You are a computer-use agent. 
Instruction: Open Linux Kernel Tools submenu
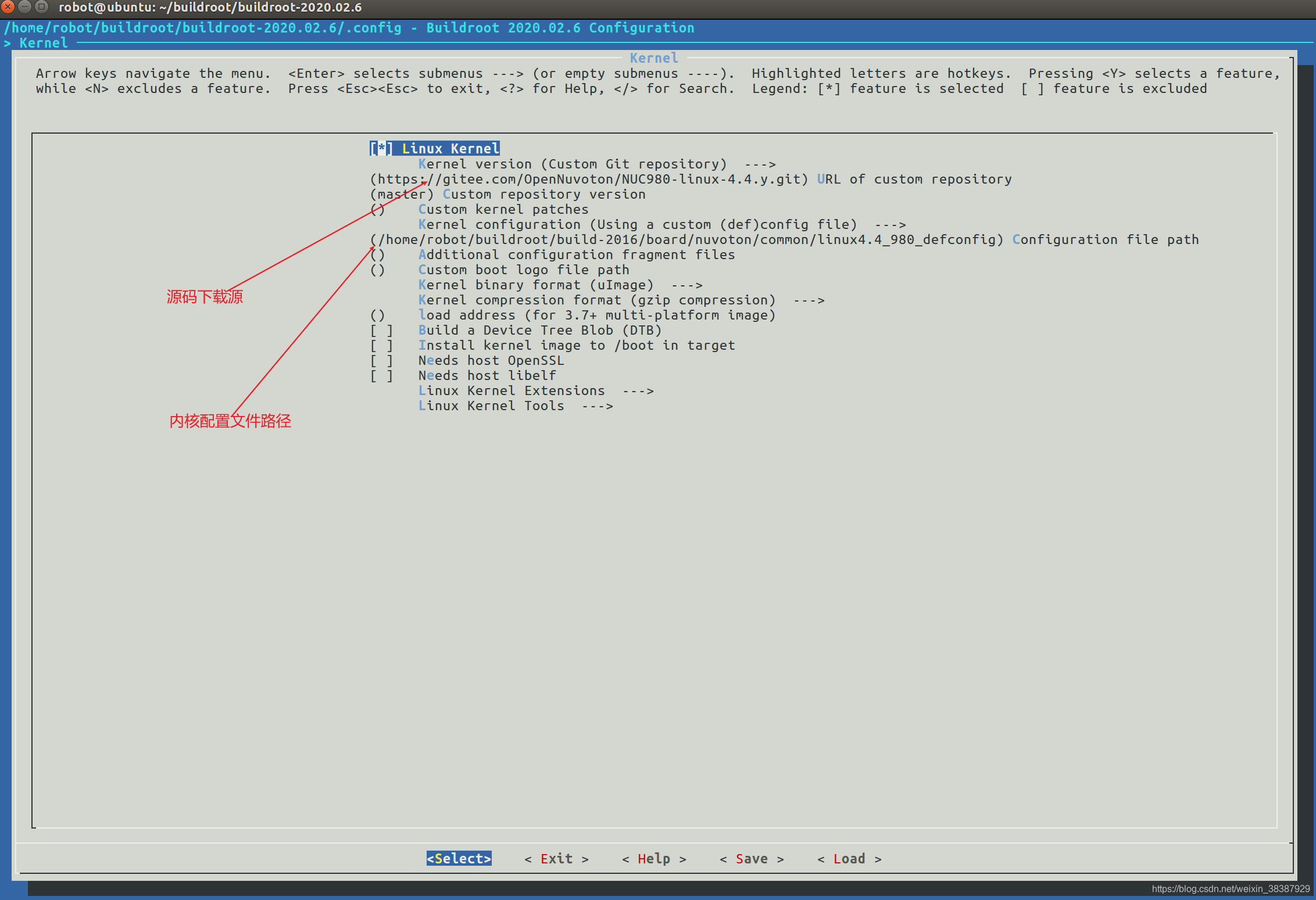pyautogui.click(x=516, y=406)
